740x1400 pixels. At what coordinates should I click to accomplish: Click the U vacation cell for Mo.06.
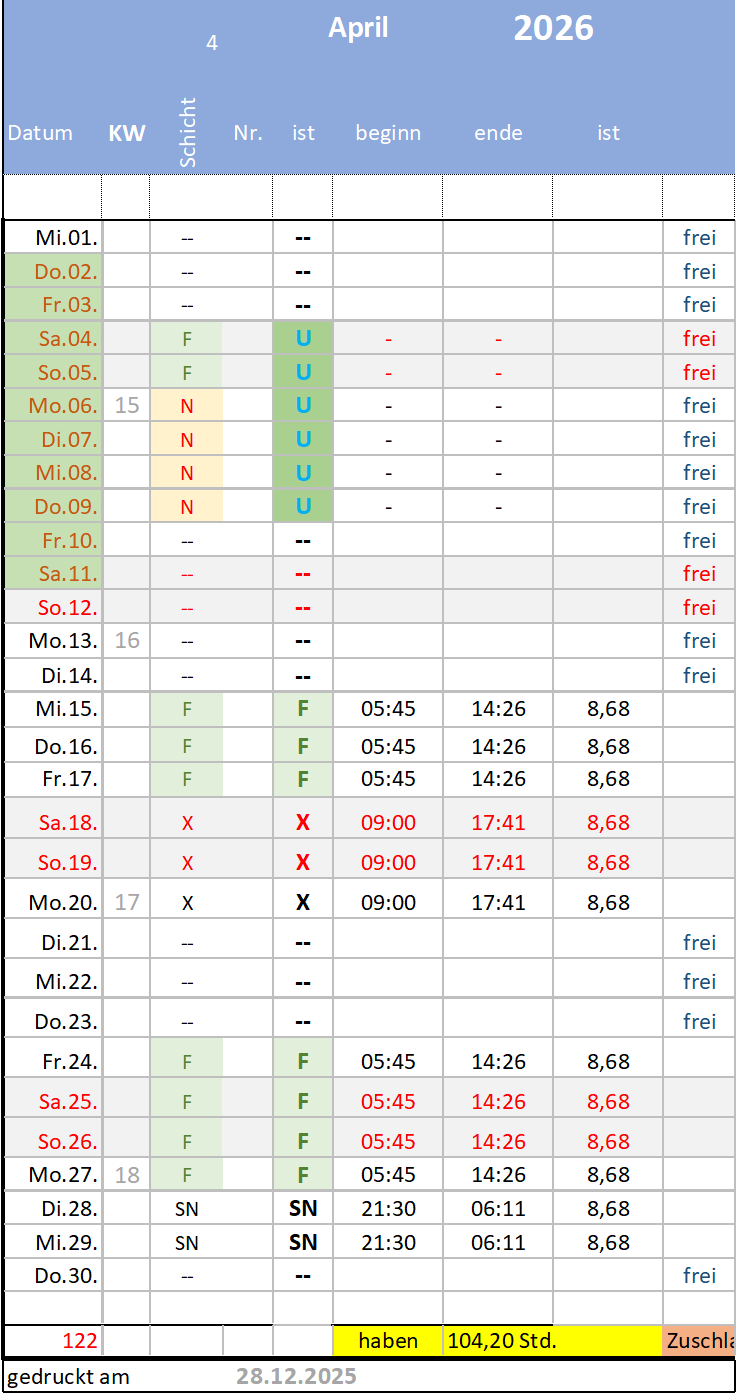point(303,405)
